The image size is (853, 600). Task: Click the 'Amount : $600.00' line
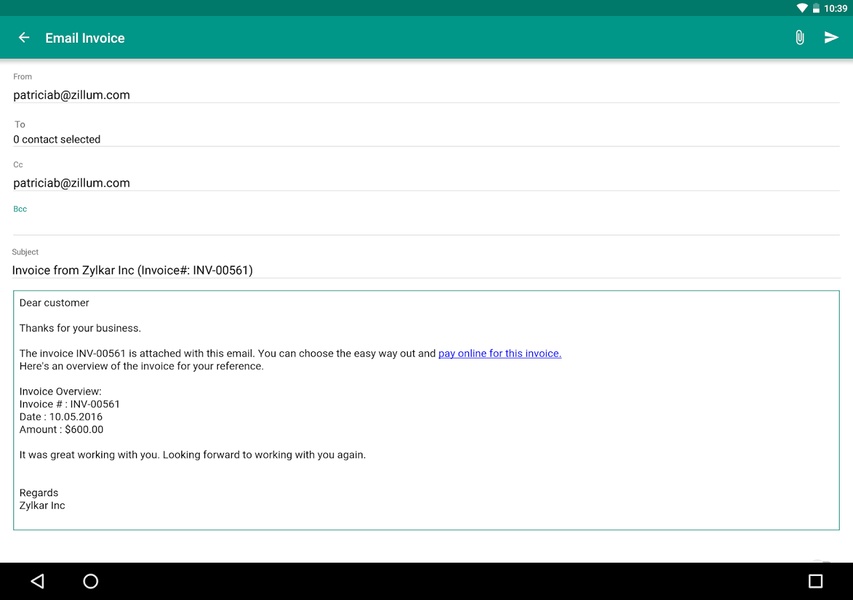coord(61,429)
